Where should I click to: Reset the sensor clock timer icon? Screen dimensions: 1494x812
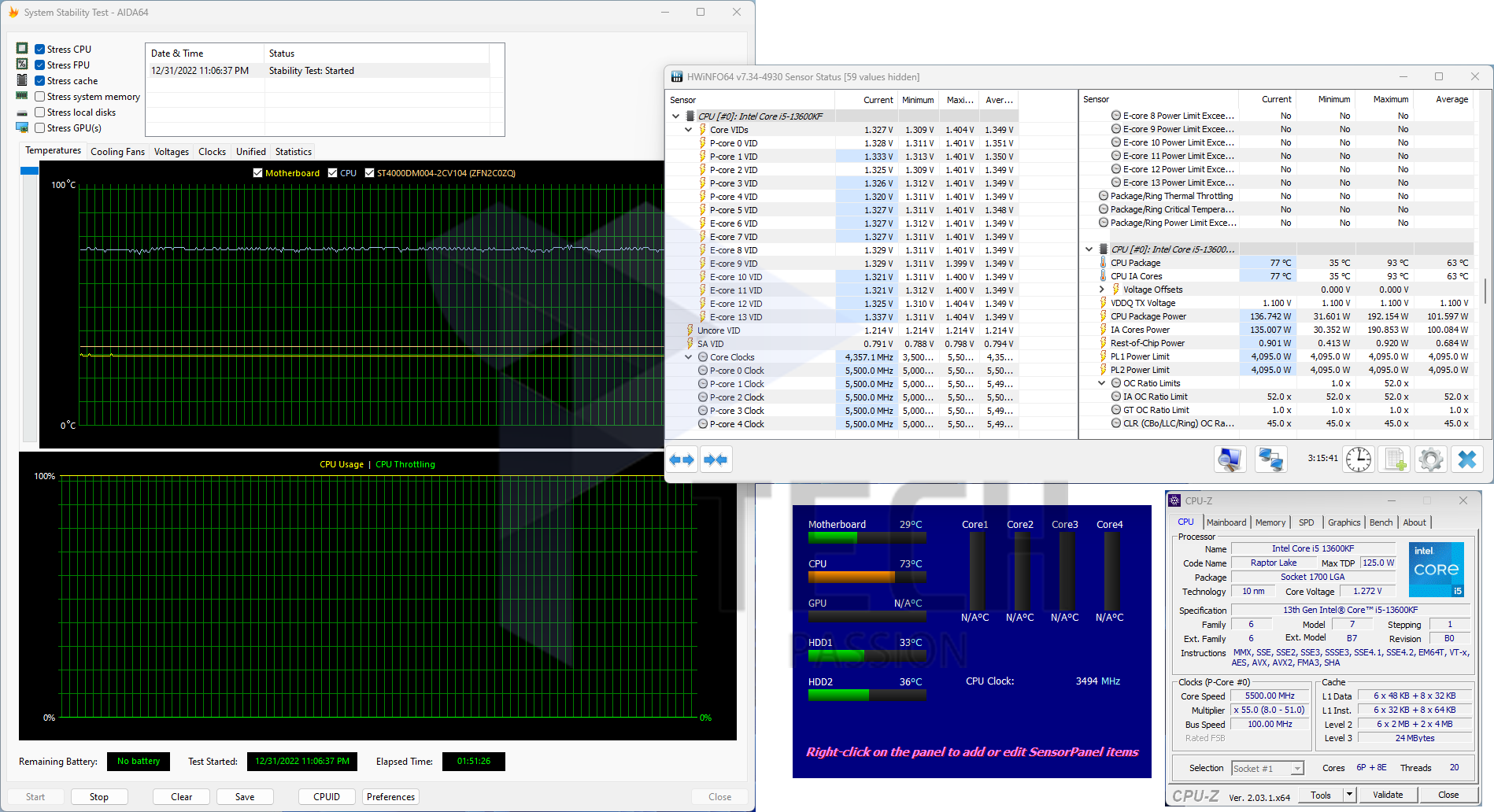(x=1358, y=459)
